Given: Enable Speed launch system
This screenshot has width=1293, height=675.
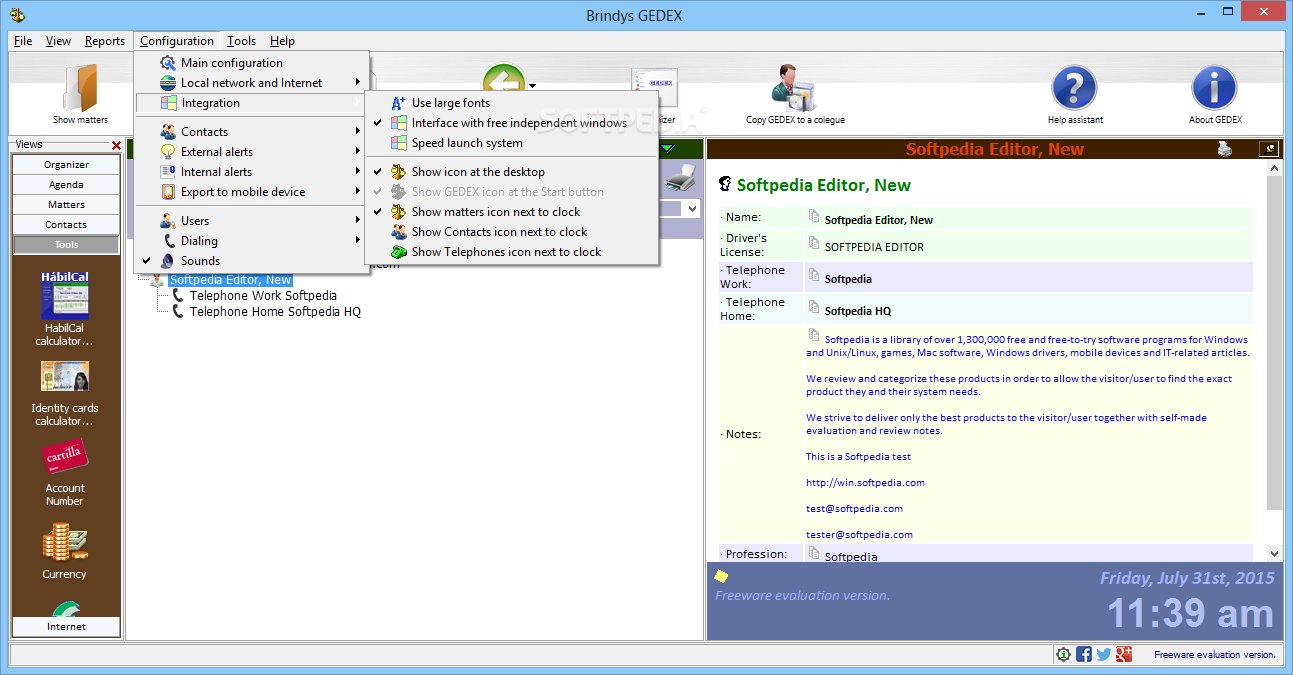Looking at the screenshot, I should pyautogui.click(x=511, y=143).
